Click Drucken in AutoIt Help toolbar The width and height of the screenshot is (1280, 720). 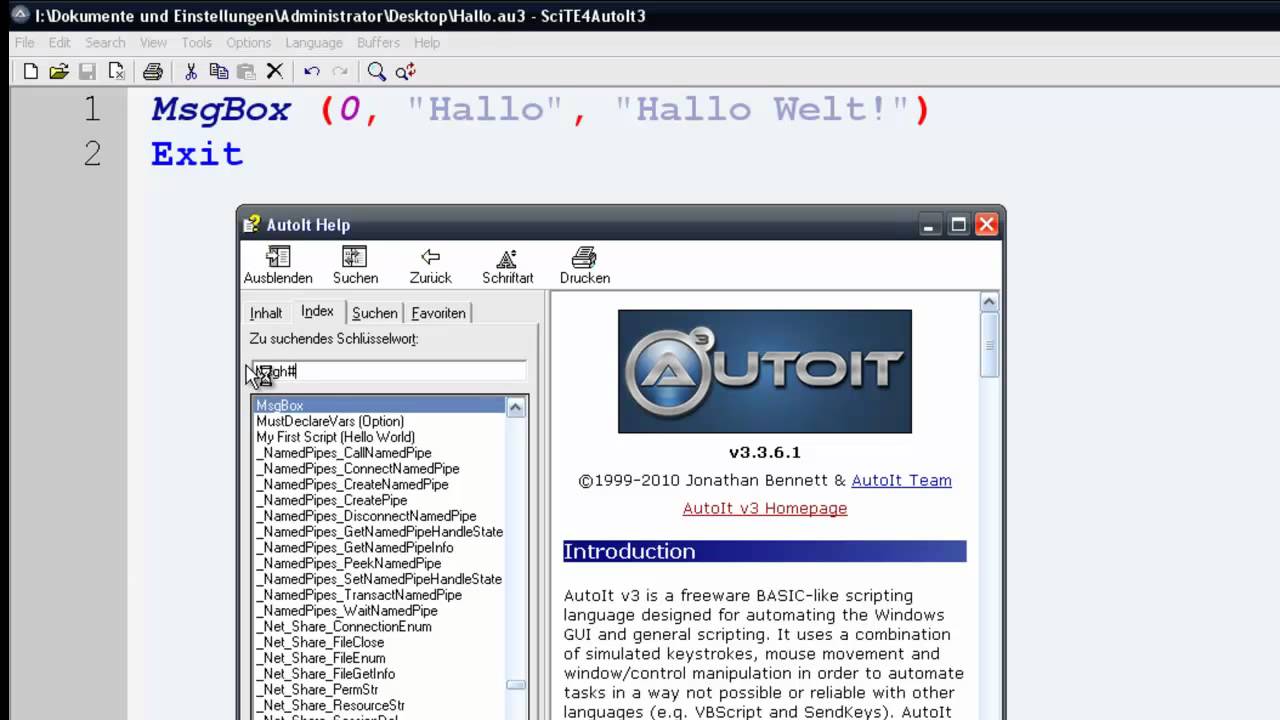(585, 266)
